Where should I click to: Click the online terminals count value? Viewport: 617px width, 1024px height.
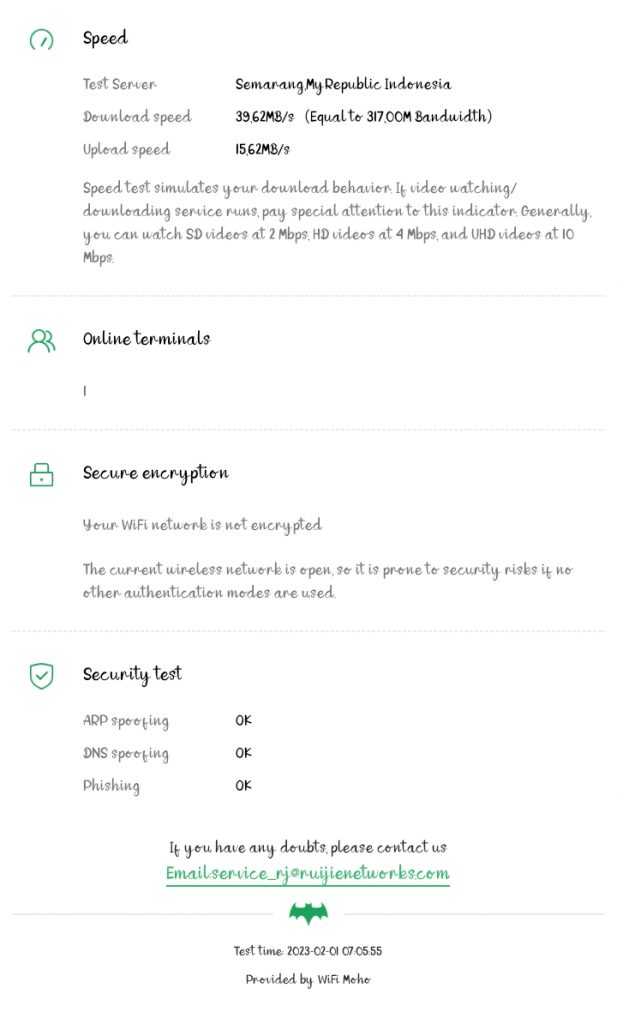click(x=85, y=392)
